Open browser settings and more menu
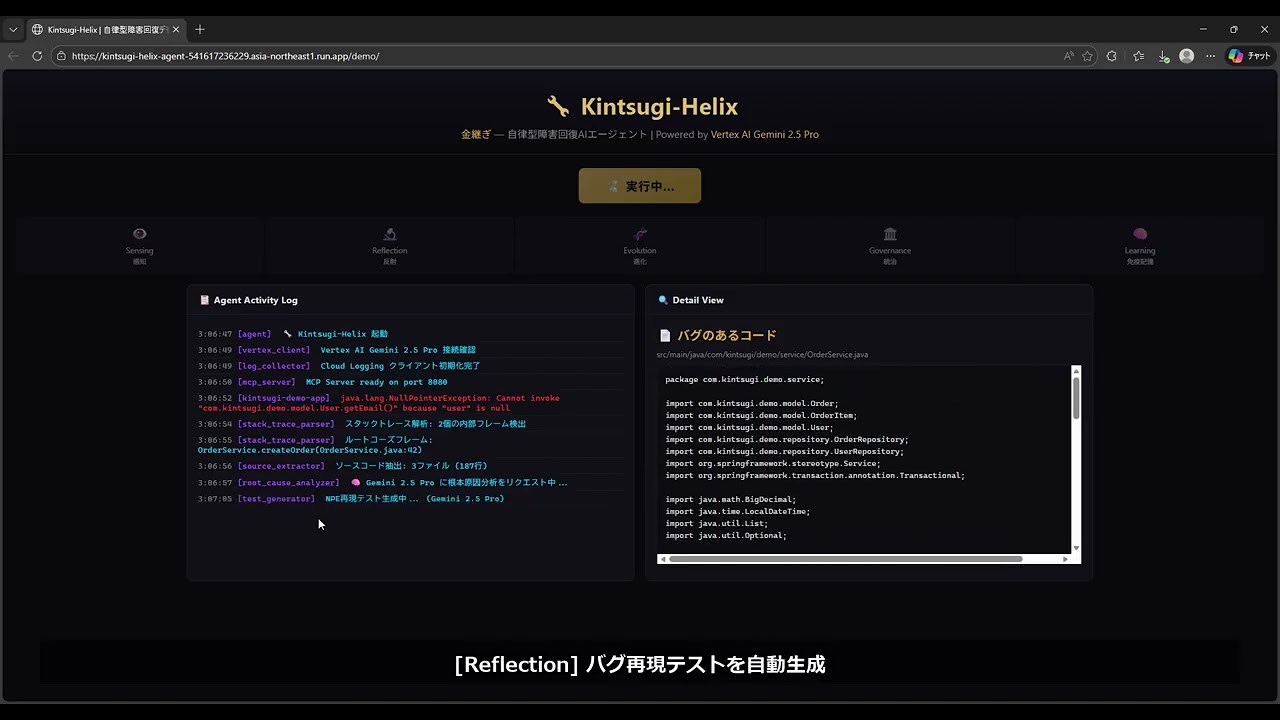The image size is (1280, 720). tap(1210, 56)
